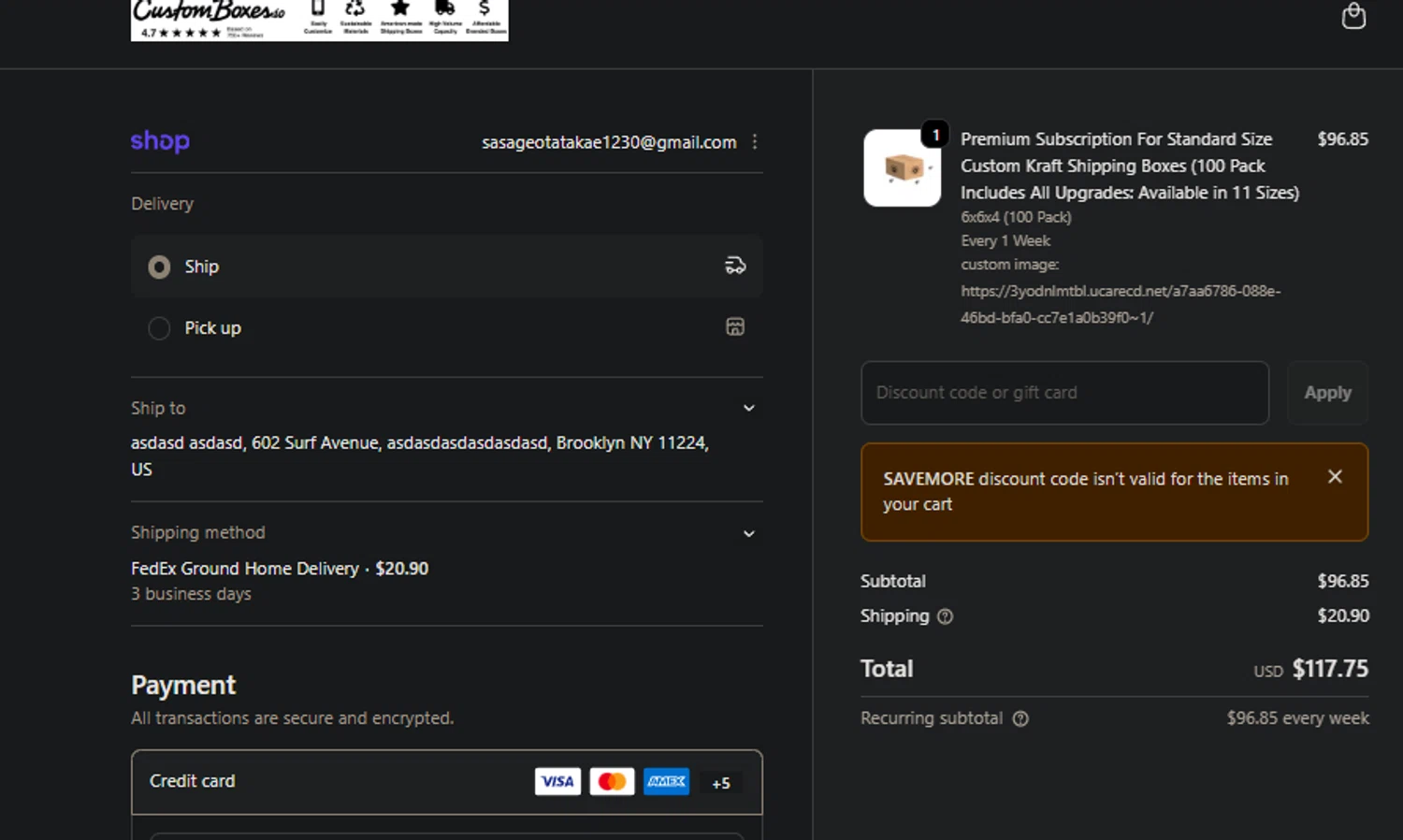The height and width of the screenshot is (840, 1403).
Task: Click the 6x6x4 (100 Pack) variant text
Action: click(1016, 217)
